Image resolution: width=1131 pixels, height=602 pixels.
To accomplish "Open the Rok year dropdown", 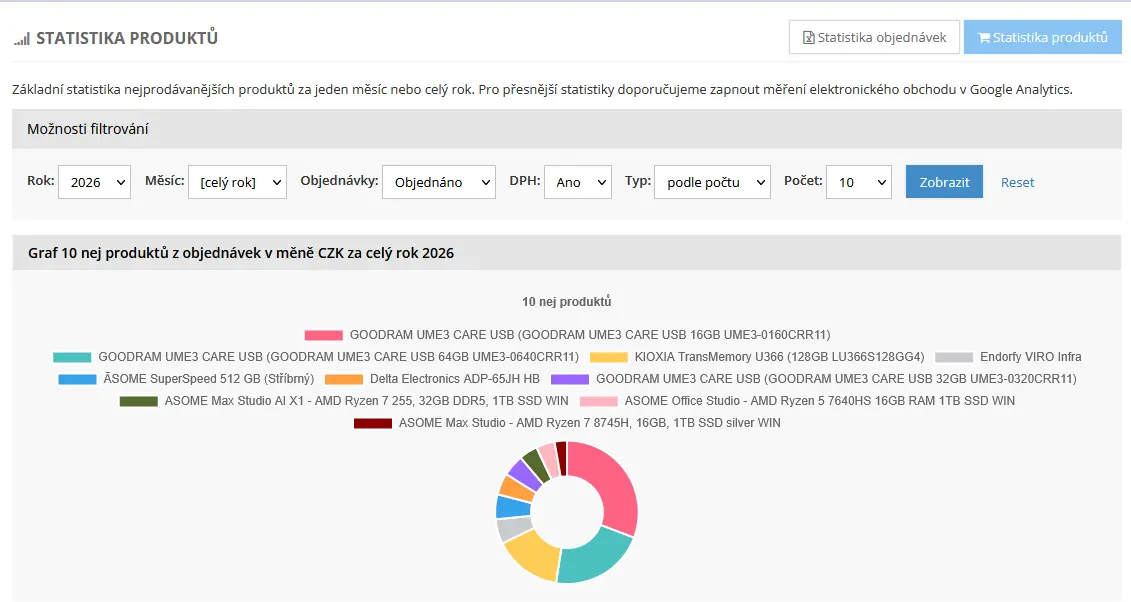I will coord(94,182).
